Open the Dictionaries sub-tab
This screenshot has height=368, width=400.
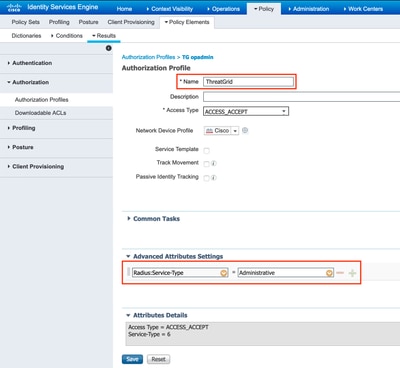26,36
